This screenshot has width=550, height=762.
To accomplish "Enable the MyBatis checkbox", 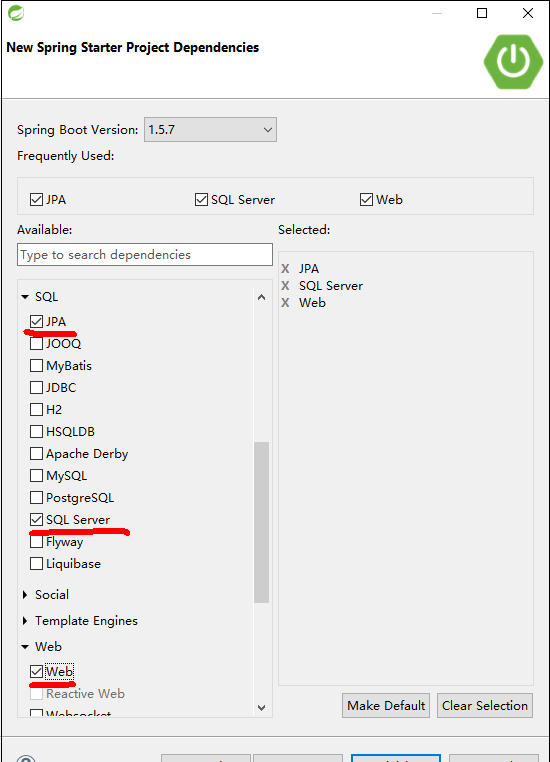I will point(36,365).
